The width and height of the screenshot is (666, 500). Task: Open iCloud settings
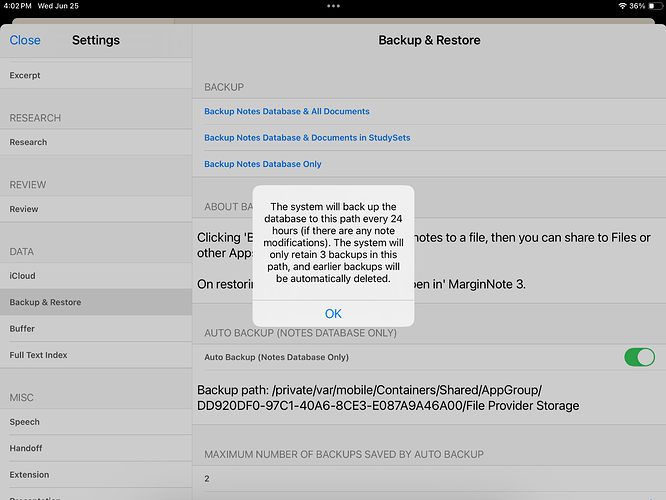tap(96, 276)
